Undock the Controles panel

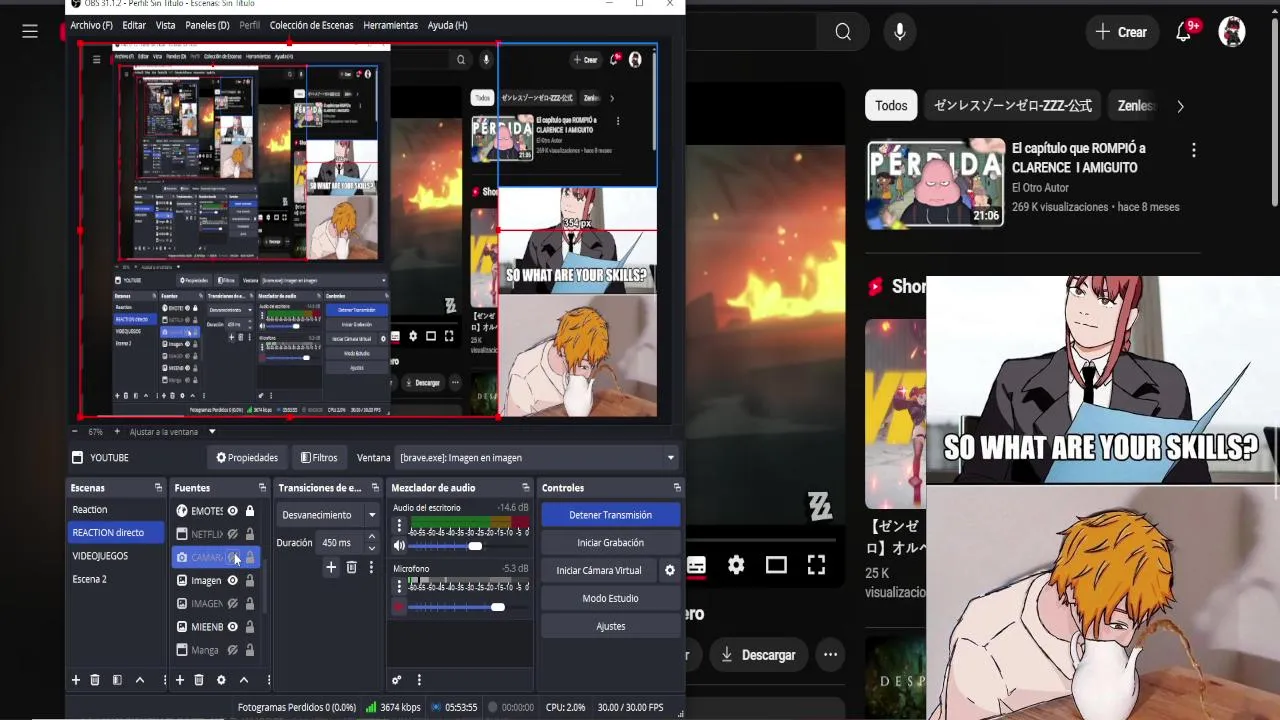677,488
